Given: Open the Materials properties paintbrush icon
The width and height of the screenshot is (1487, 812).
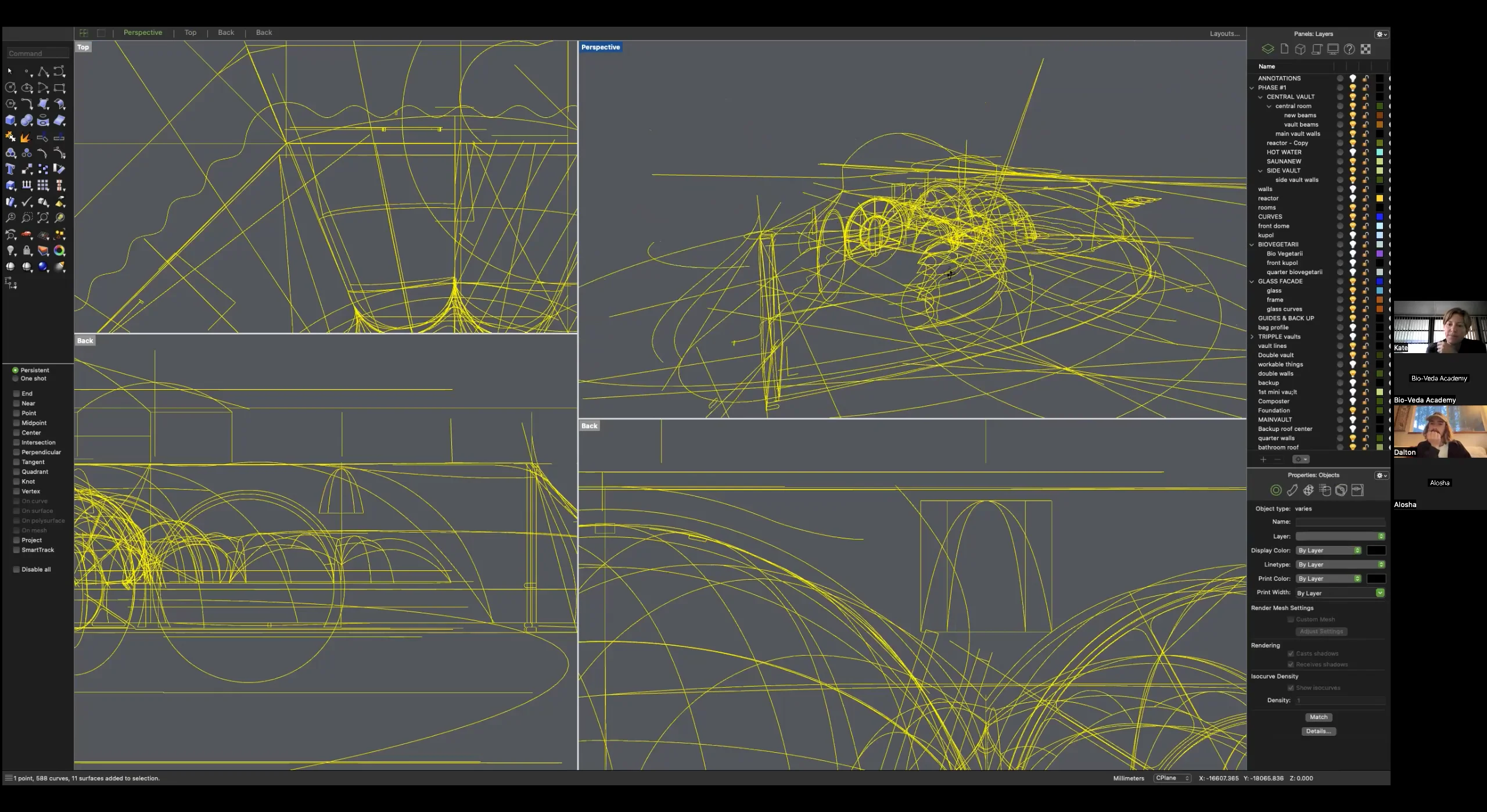Looking at the screenshot, I should (x=1292, y=490).
